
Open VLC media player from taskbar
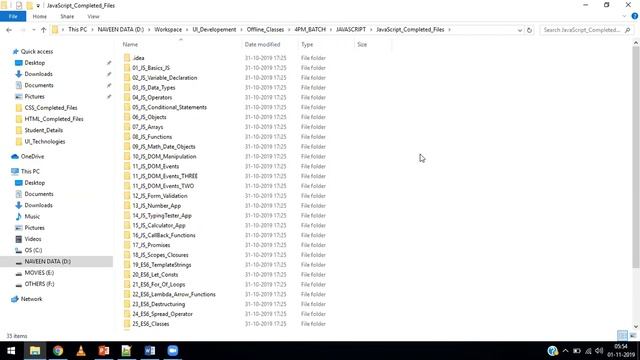click(x=81, y=351)
